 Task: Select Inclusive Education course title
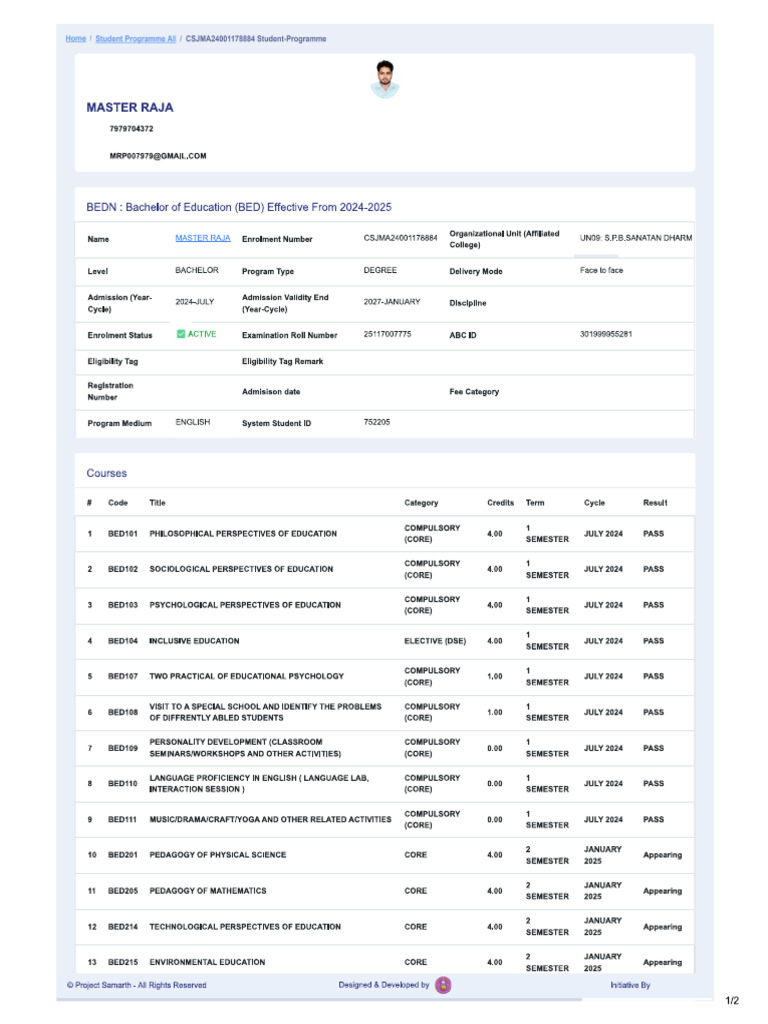pos(194,641)
